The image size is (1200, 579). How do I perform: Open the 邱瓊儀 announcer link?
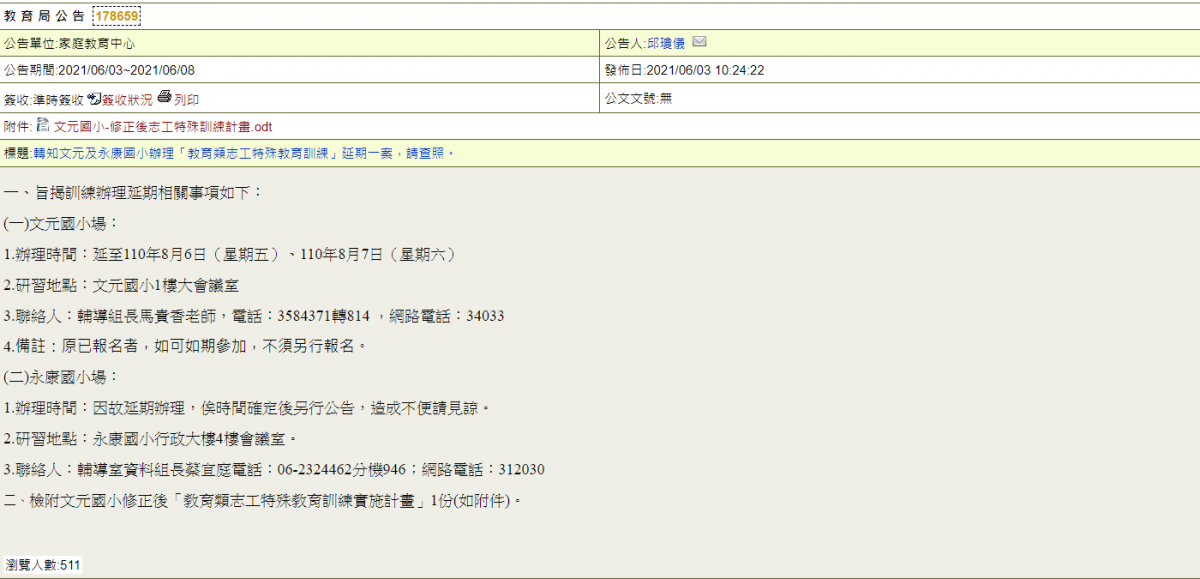[x=666, y=43]
